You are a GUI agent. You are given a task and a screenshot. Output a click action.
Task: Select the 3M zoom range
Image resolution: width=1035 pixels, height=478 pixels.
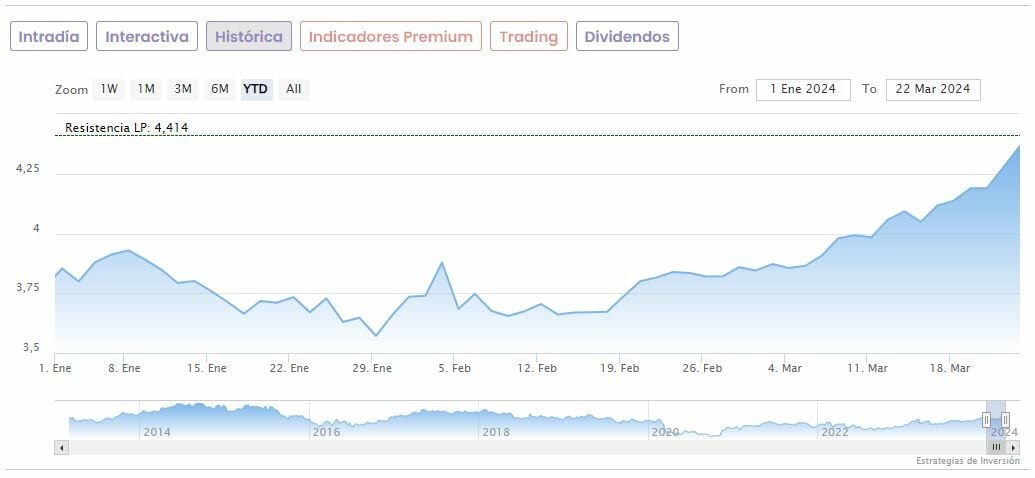pyautogui.click(x=183, y=89)
